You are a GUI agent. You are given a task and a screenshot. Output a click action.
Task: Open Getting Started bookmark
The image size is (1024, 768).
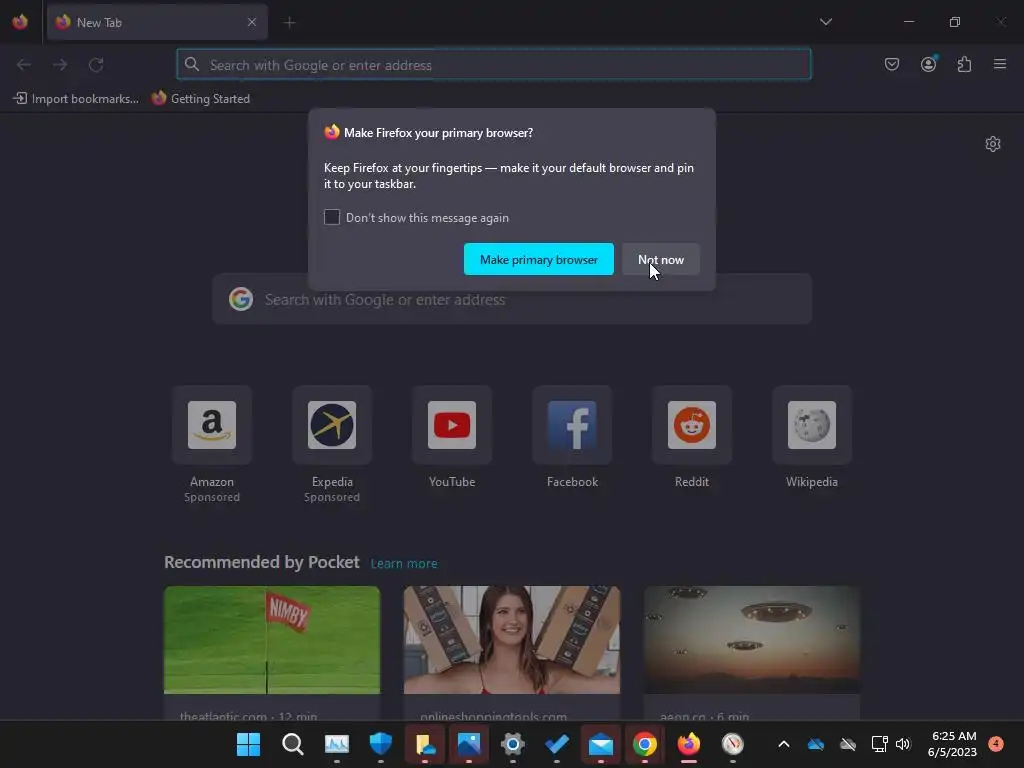[201, 99]
